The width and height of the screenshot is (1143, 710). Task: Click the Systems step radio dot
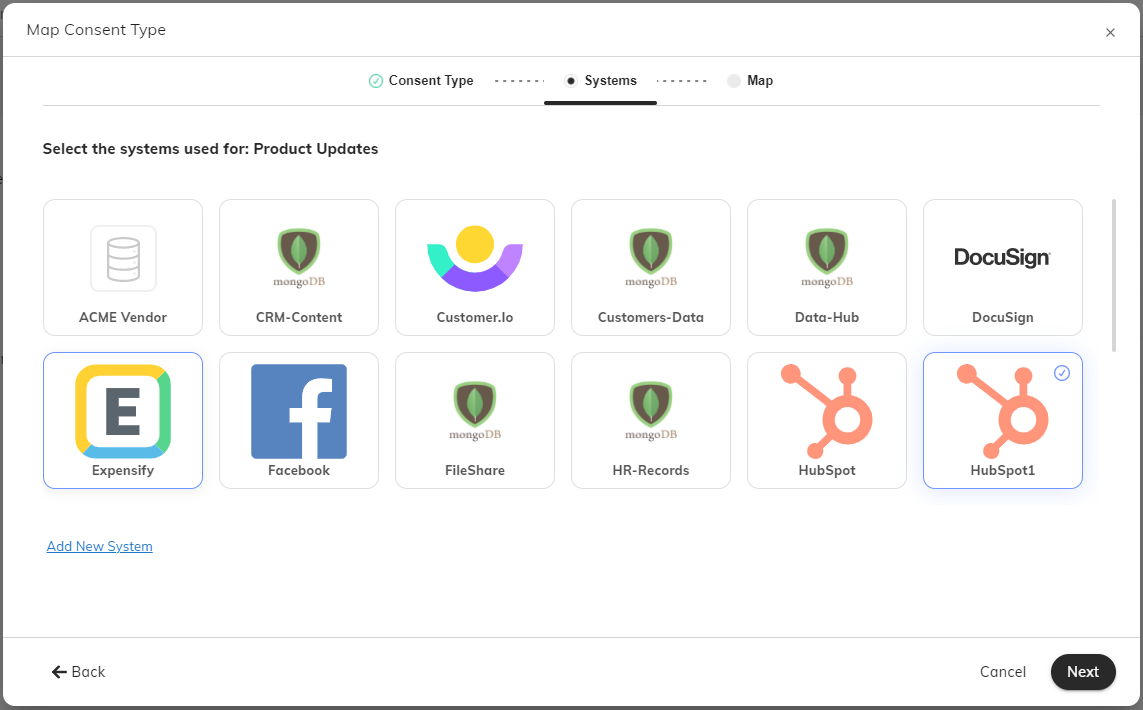(571, 81)
